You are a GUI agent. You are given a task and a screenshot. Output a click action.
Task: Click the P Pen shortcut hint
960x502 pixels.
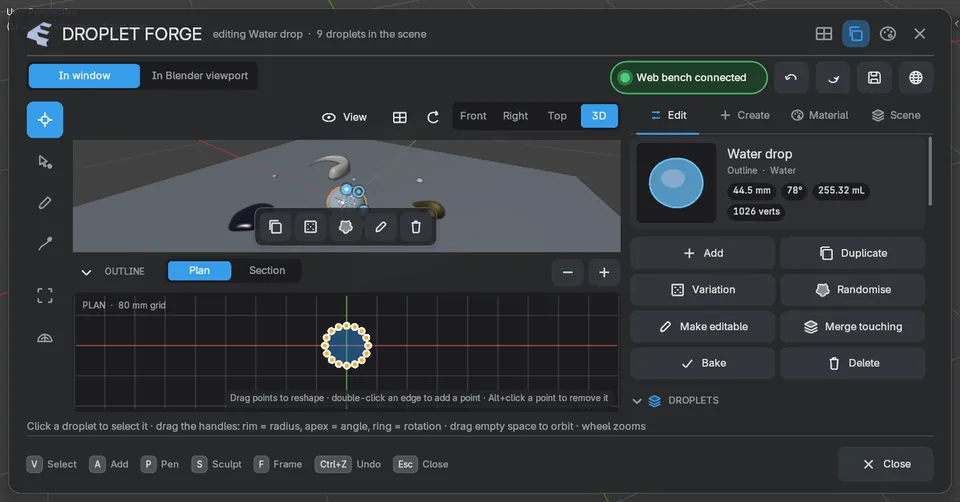[x=160, y=465]
